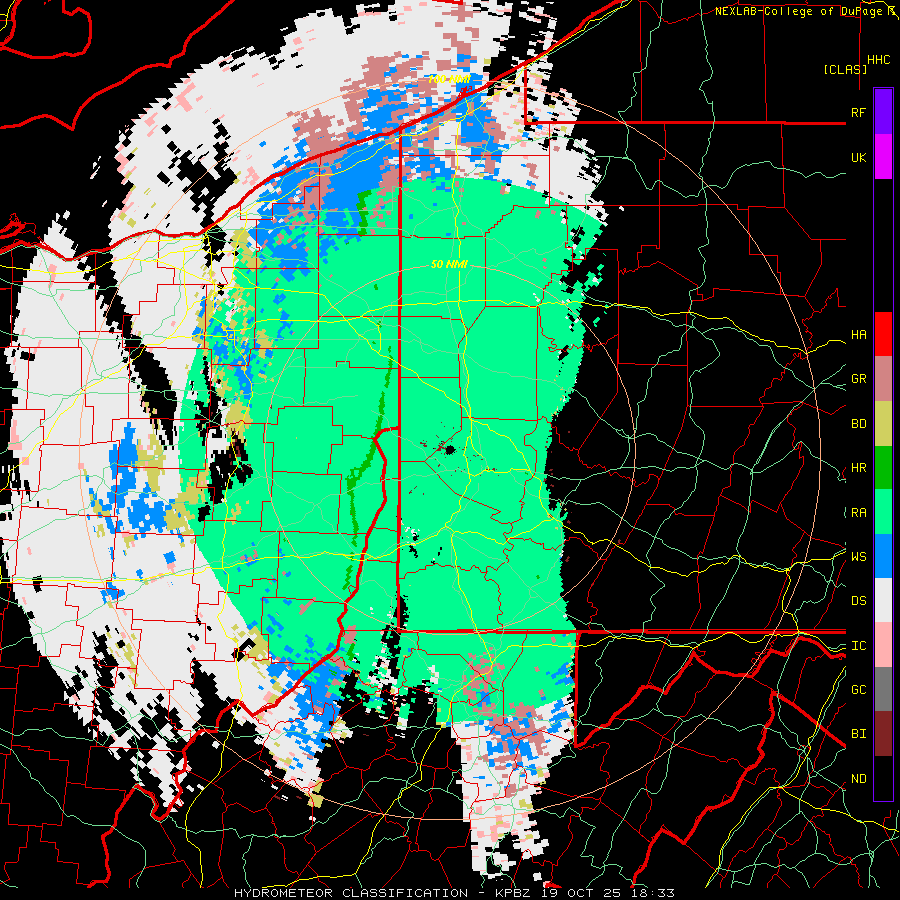This screenshot has height=900, width=900.
Task: Click the magenta UK legend color swatch
Action: (883, 157)
